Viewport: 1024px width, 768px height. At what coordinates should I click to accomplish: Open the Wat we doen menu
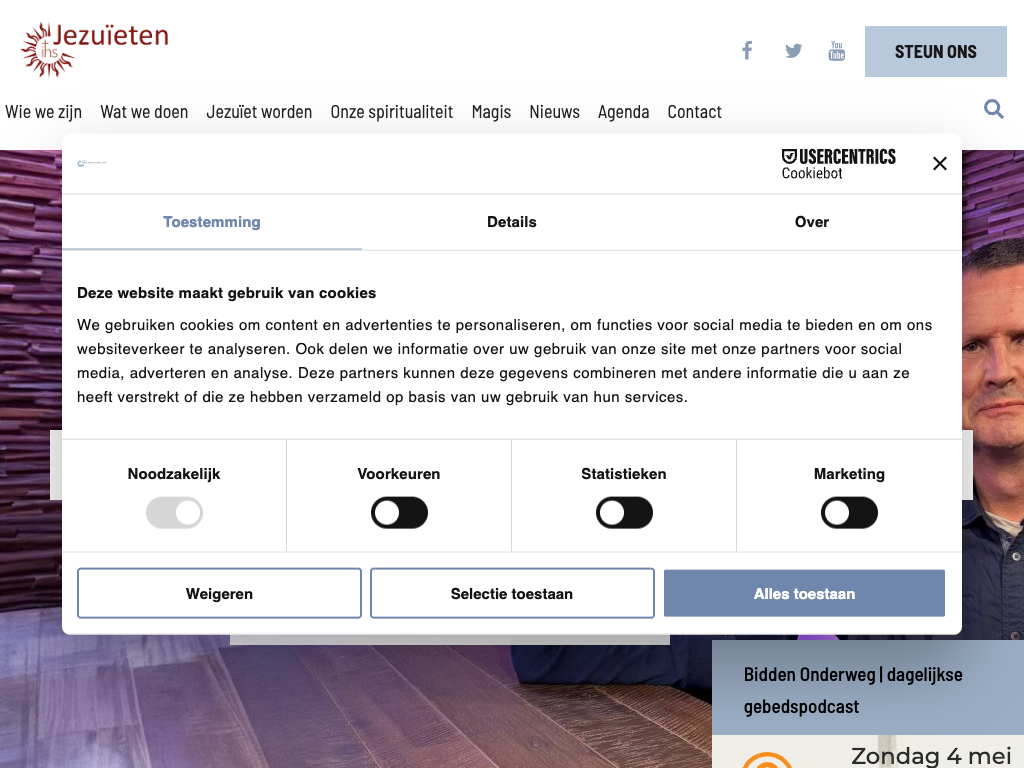[144, 112]
